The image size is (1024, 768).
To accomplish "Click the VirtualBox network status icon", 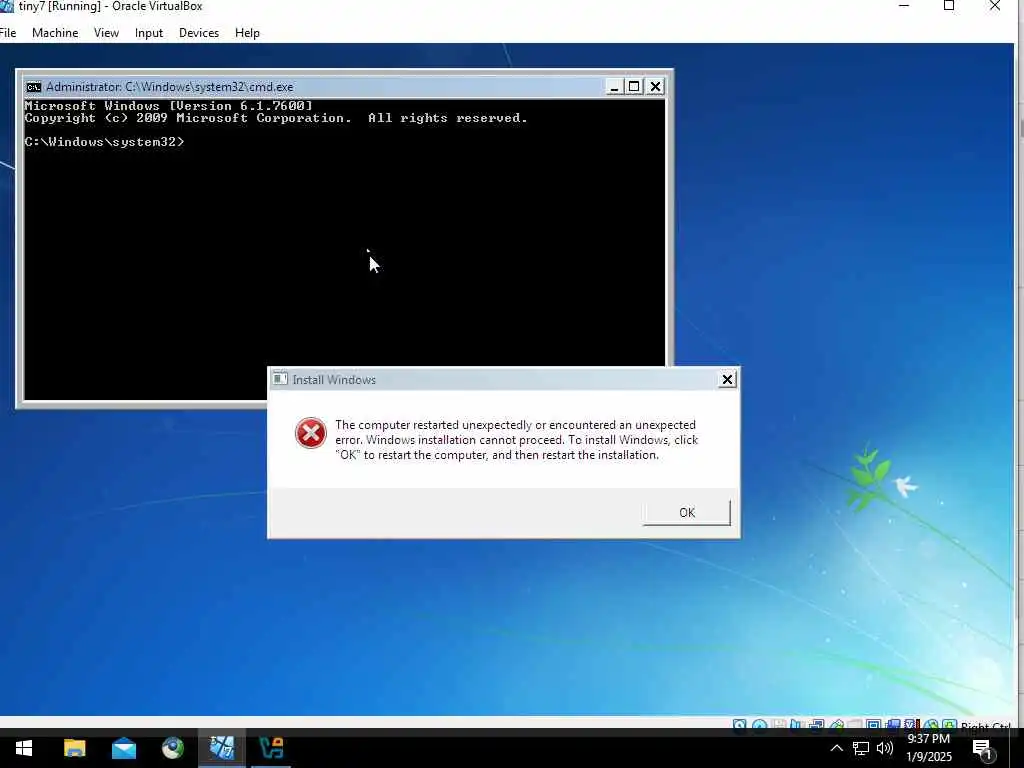I will [x=816, y=725].
